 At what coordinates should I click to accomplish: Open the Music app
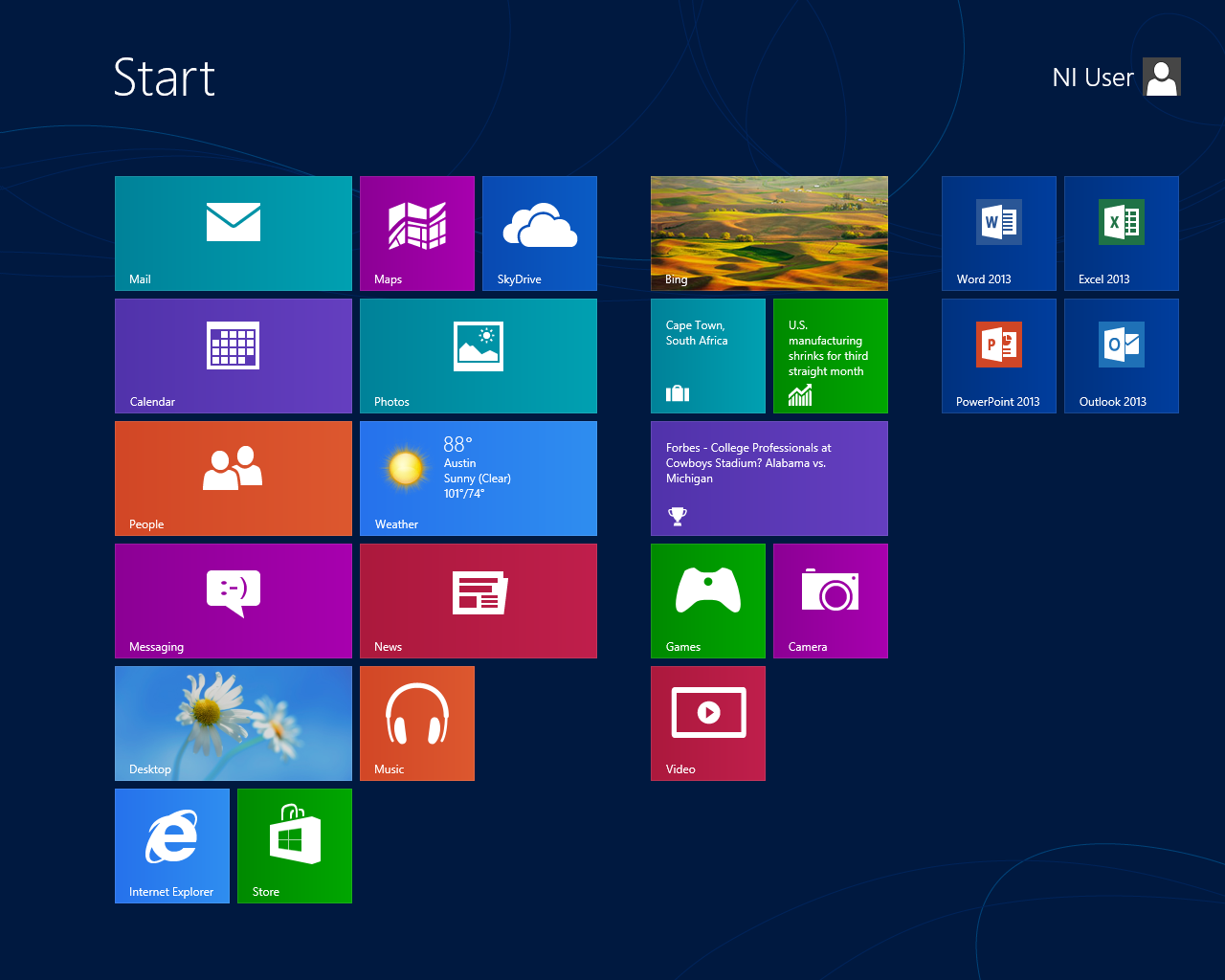coord(416,723)
